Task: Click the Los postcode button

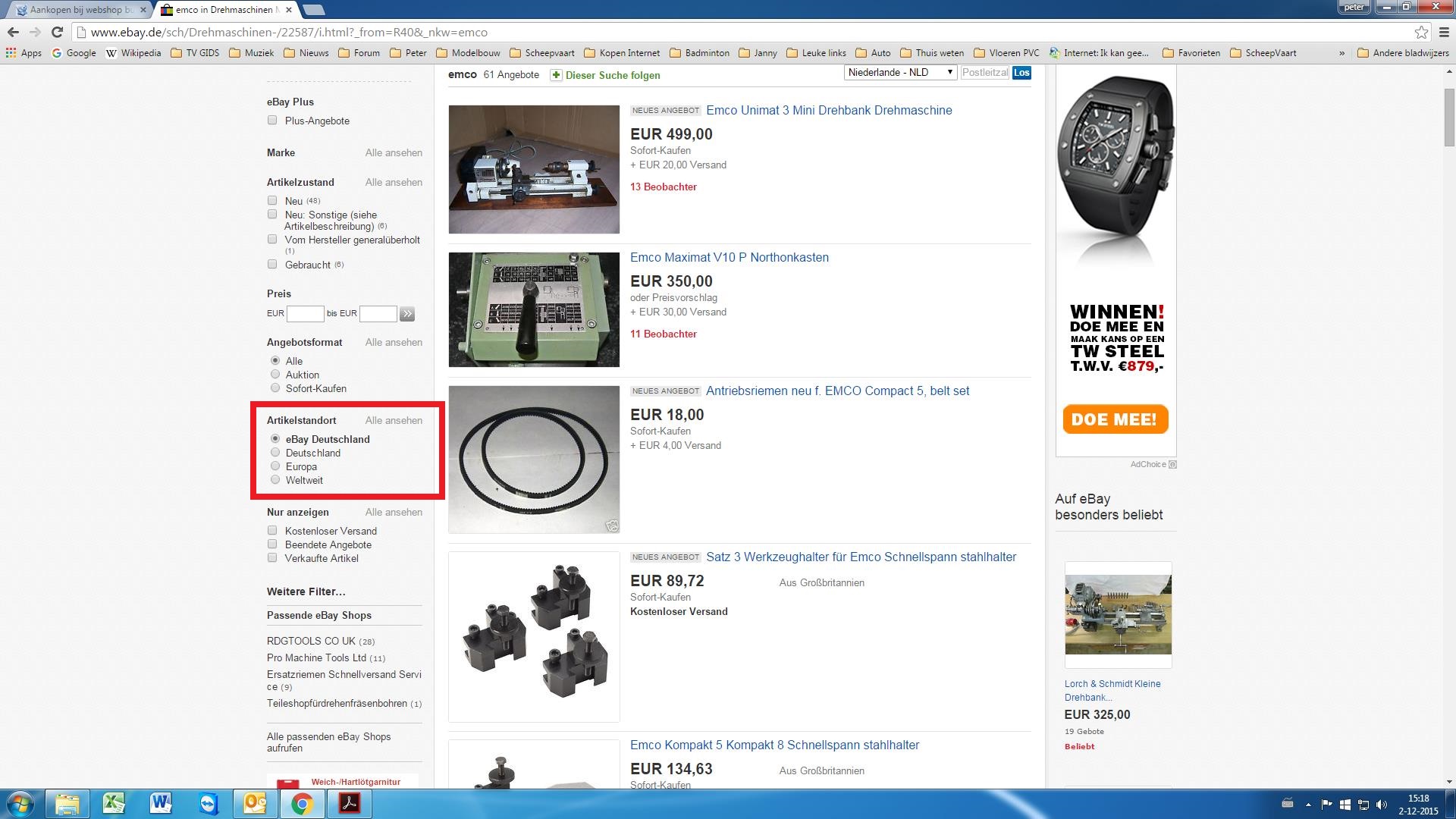Action: click(x=1021, y=73)
